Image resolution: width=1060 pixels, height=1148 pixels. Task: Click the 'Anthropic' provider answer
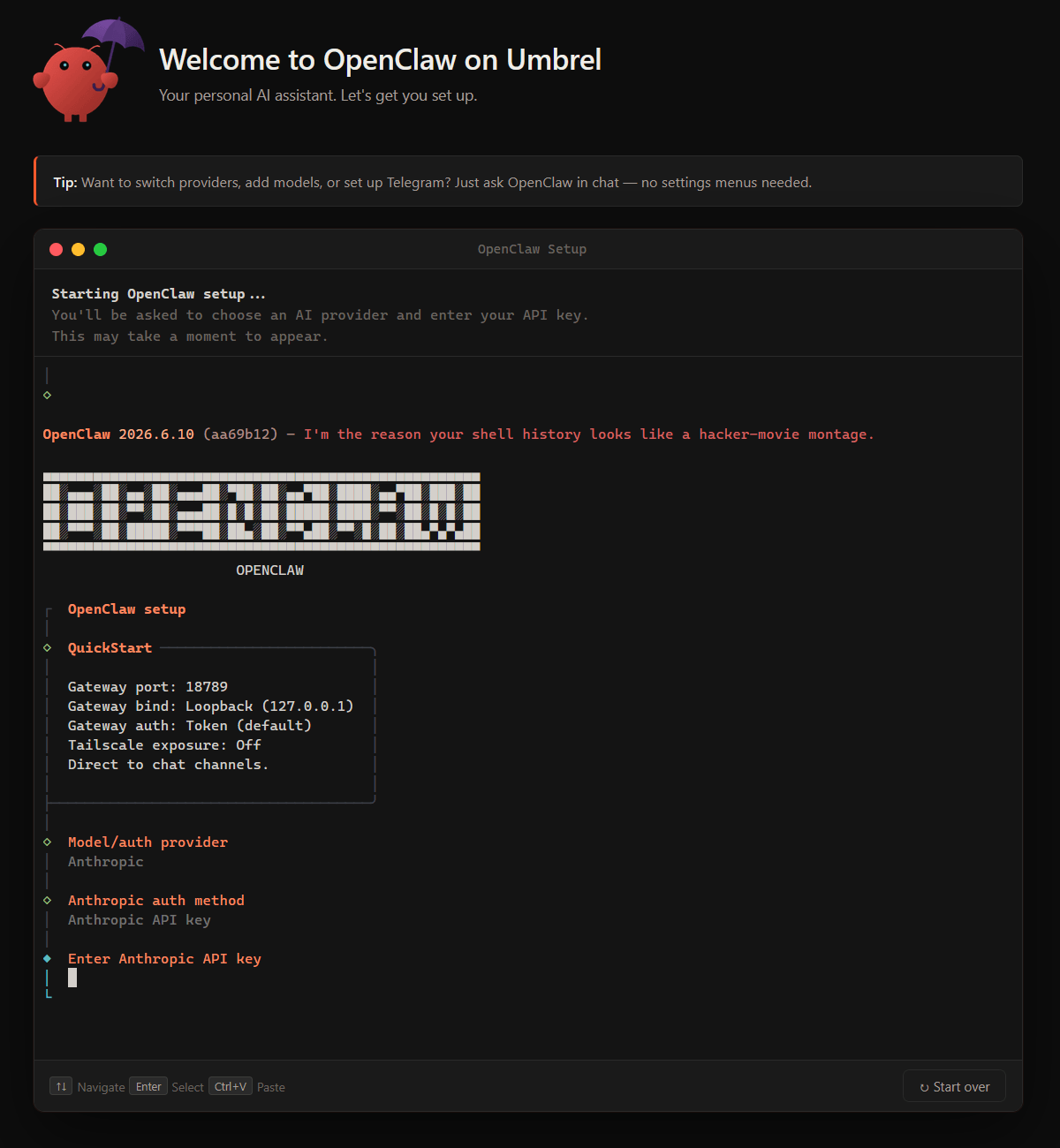click(105, 862)
